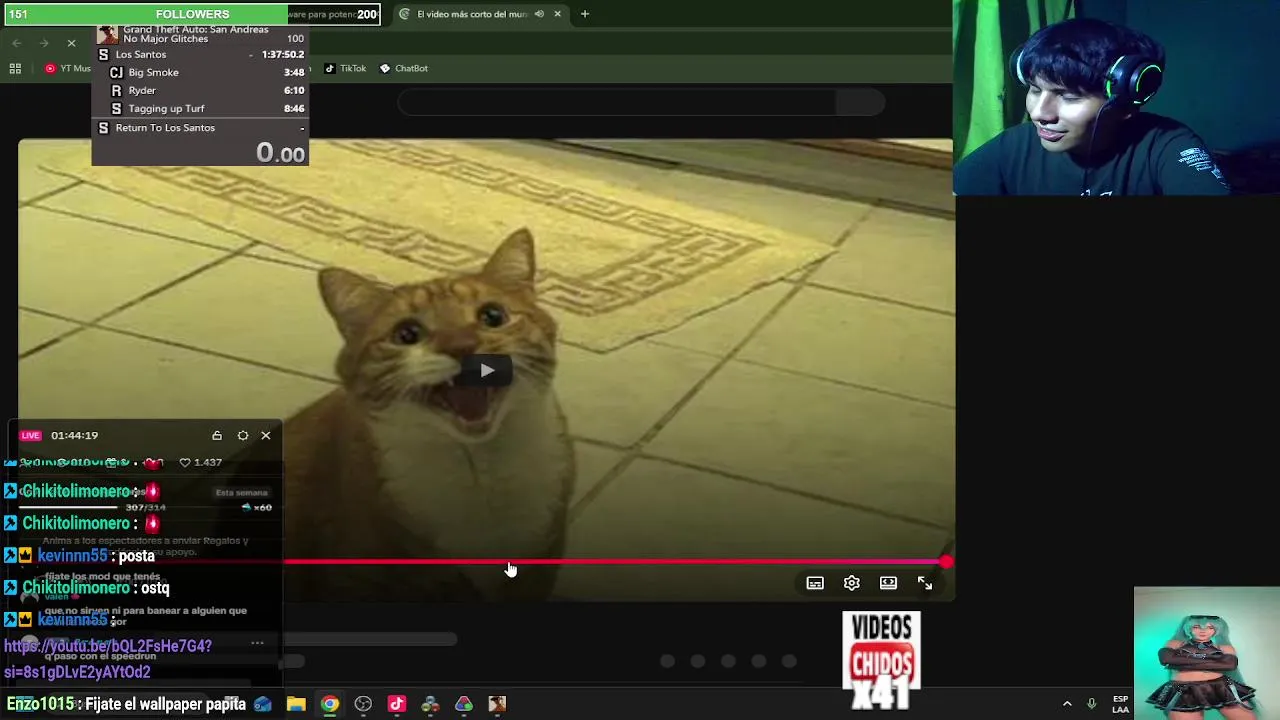Open OBS Studio from the taskbar

click(x=363, y=704)
